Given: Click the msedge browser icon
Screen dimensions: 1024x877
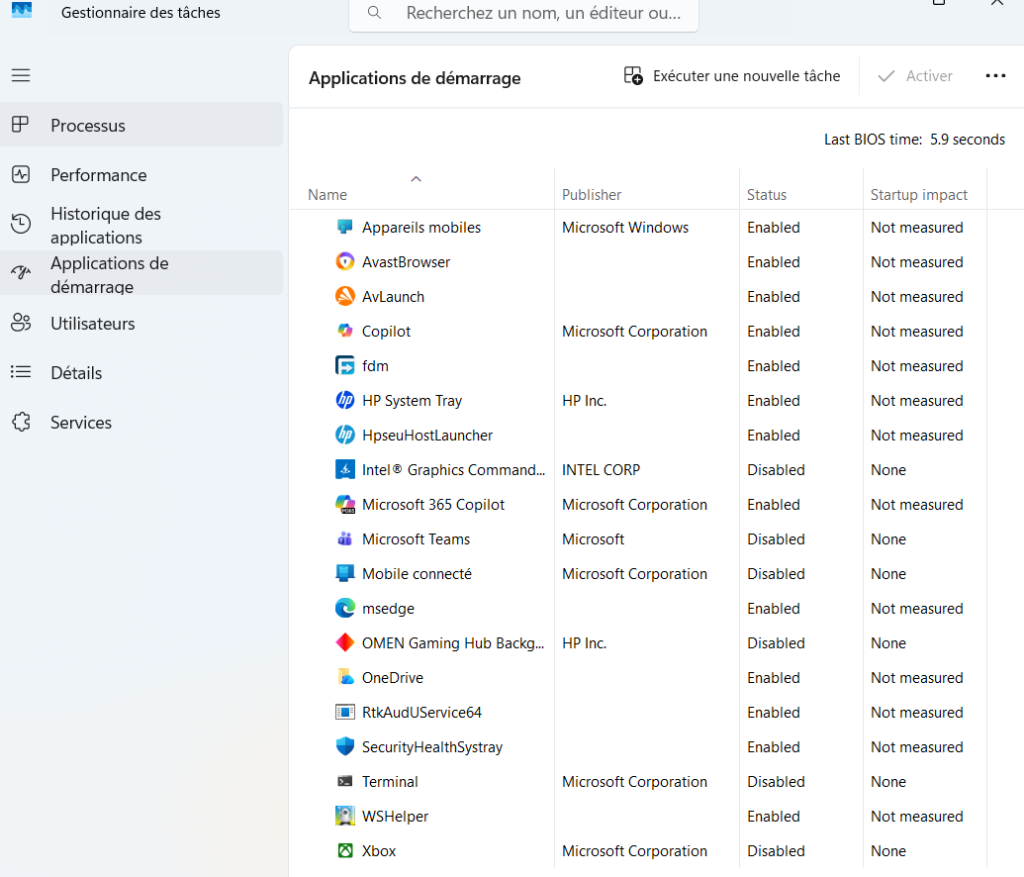Looking at the screenshot, I should pos(345,608).
